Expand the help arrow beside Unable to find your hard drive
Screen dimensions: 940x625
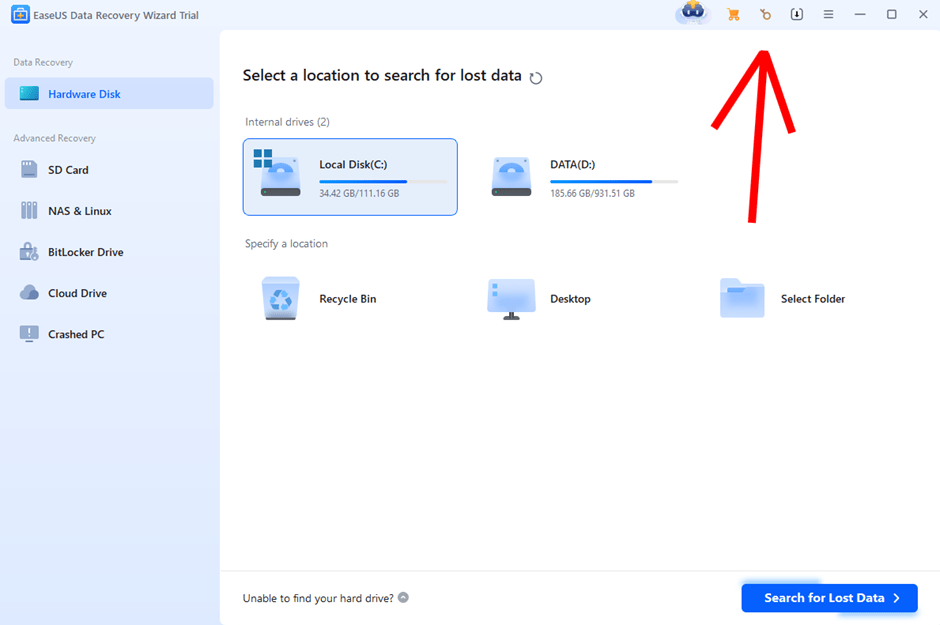(403, 597)
